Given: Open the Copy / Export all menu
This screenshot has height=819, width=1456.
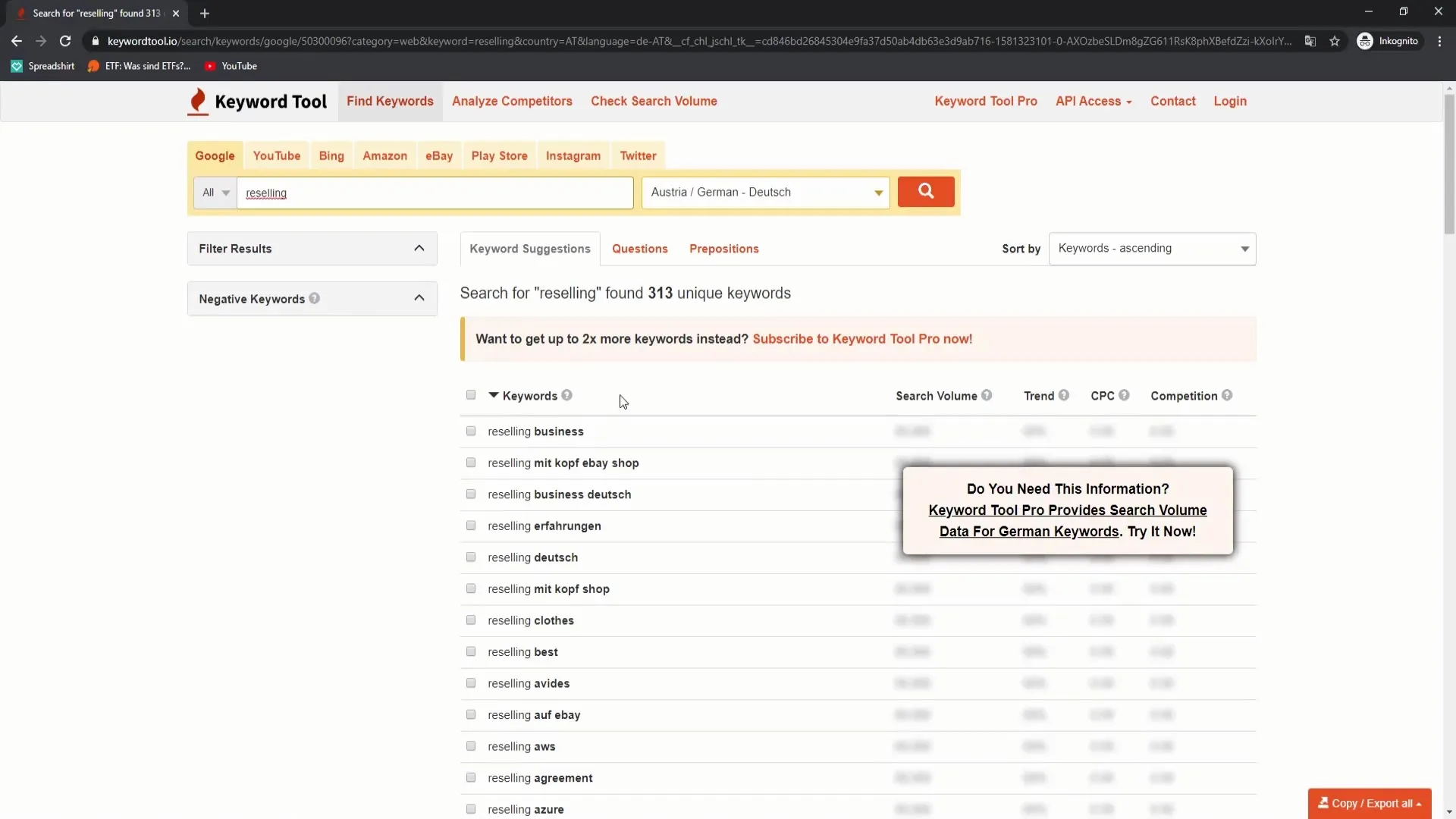Looking at the screenshot, I should tap(1370, 803).
